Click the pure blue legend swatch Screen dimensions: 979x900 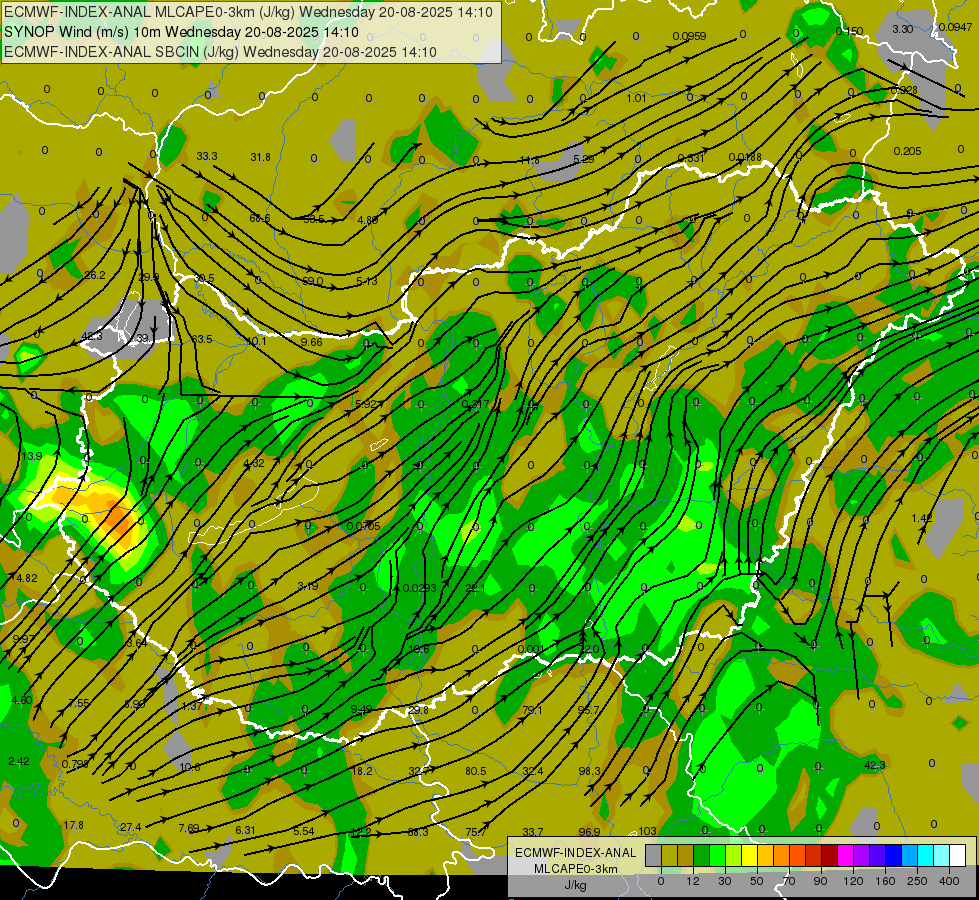[893, 856]
